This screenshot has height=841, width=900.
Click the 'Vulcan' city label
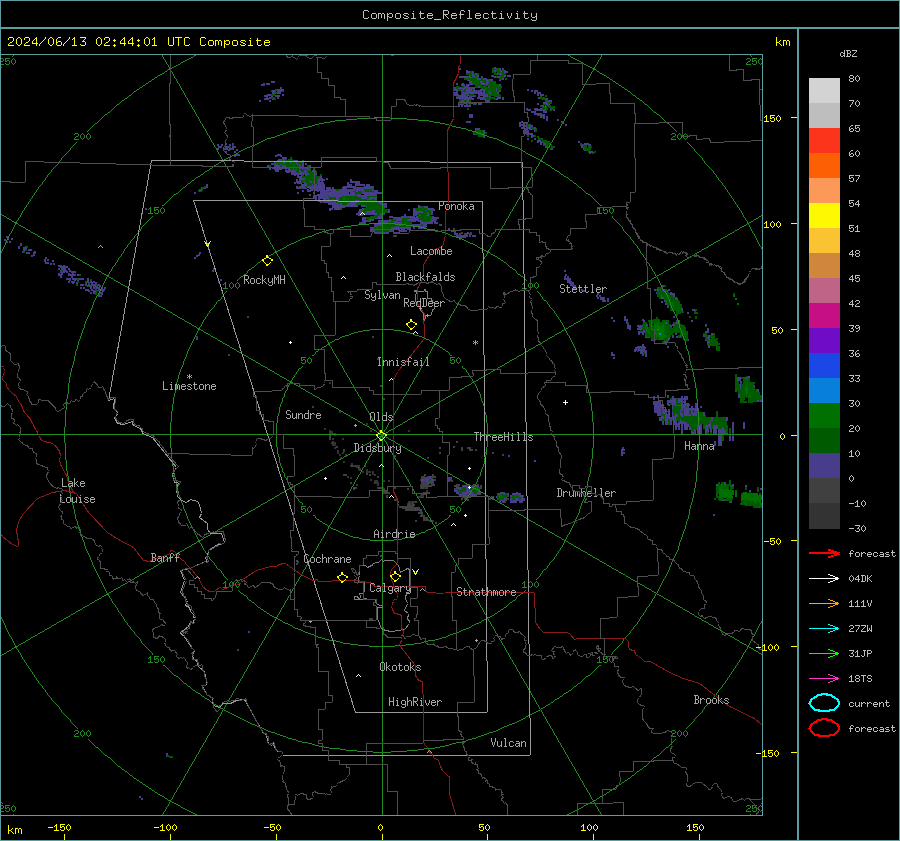509,743
